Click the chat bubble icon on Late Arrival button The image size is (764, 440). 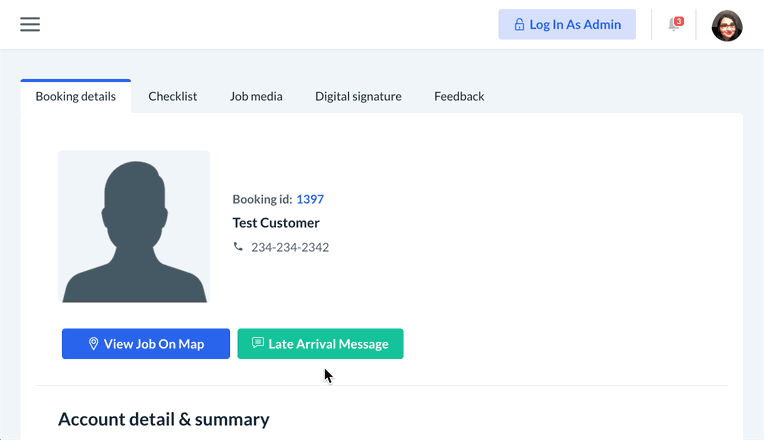[x=258, y=343]
